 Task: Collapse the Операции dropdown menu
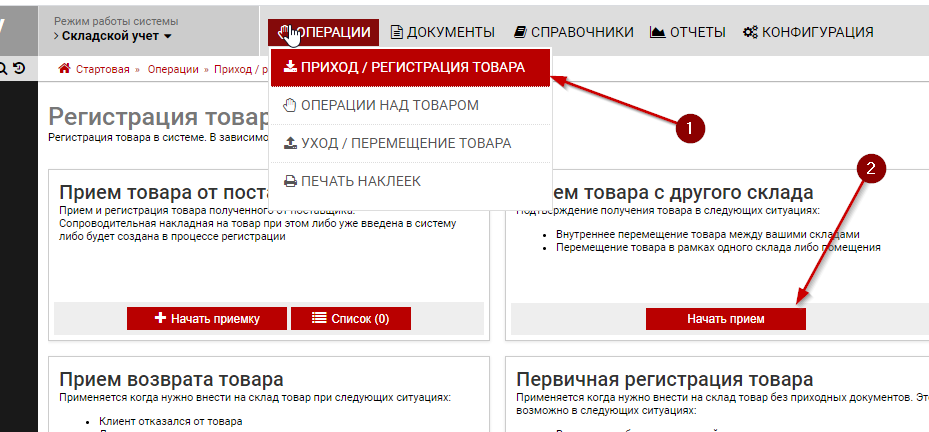[324, 32]
